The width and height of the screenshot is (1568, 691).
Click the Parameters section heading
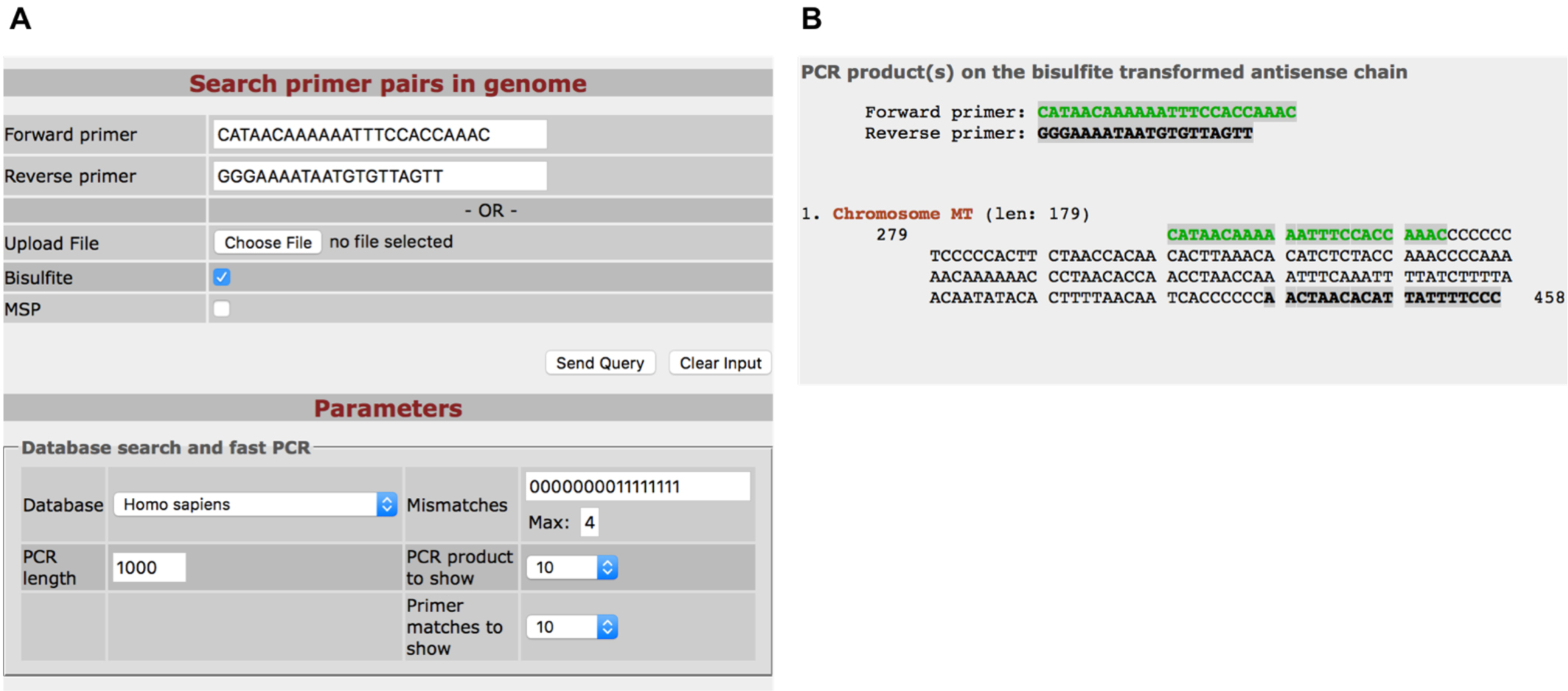coord(388,408)
